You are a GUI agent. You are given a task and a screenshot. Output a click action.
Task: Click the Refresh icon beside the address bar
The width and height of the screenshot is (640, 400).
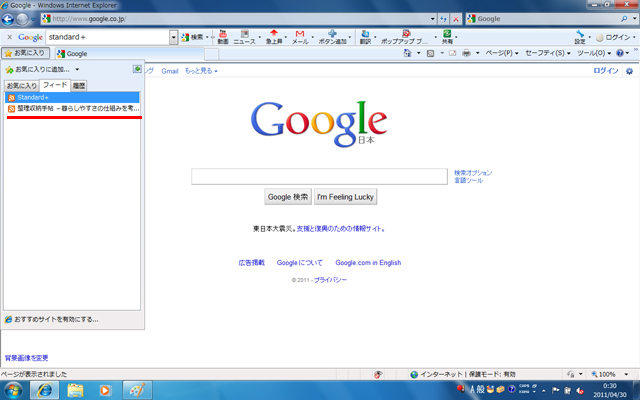pyautogui.click(x=443, y=19)
